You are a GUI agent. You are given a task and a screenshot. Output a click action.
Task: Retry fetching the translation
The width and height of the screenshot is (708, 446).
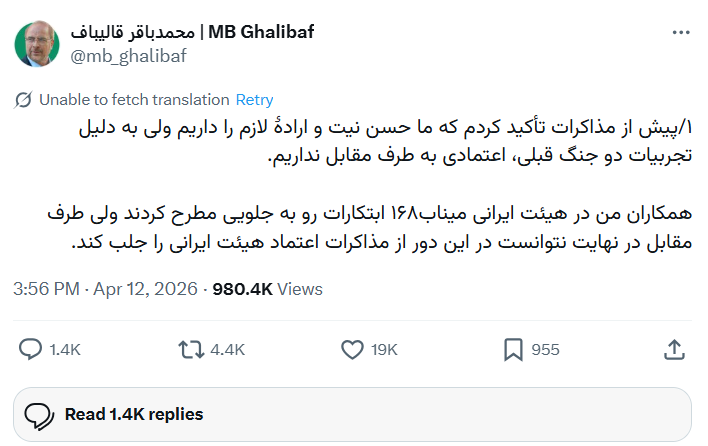[254, 100]
